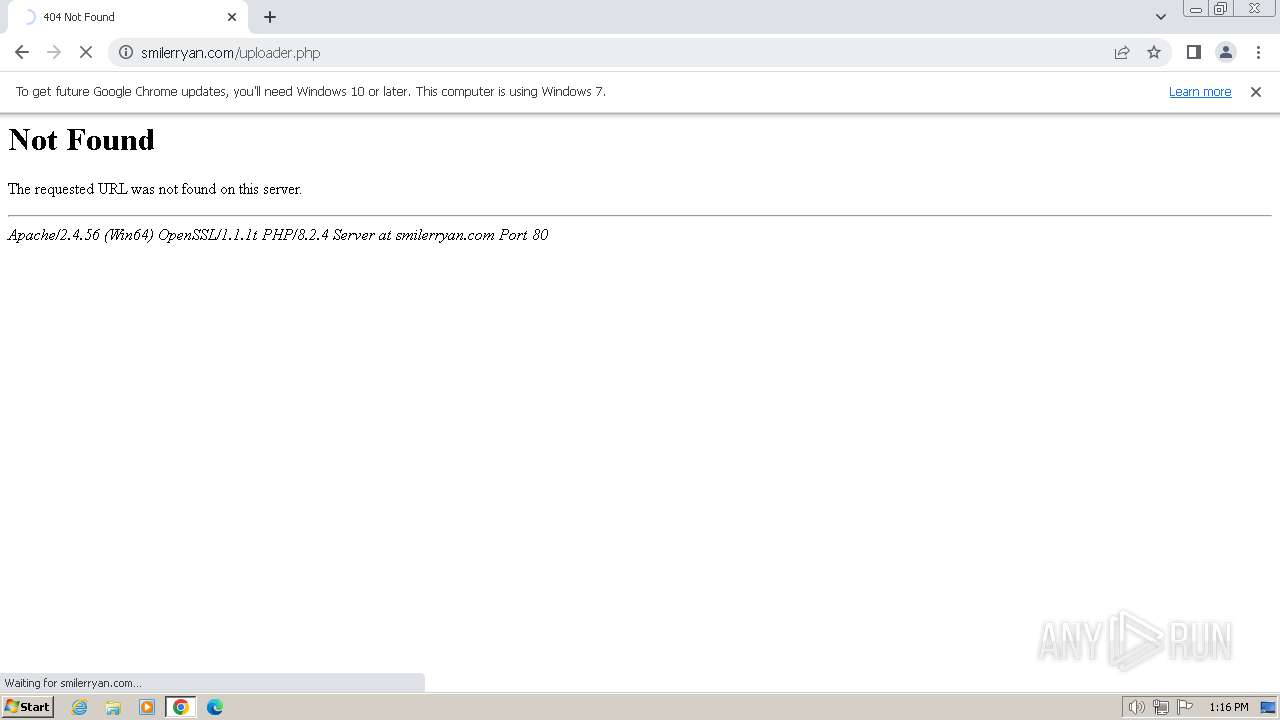Click the 'Waiting for smilerryan.com' status text
The width and height of the screenshot is (1280, 720).
click(73, 683)
